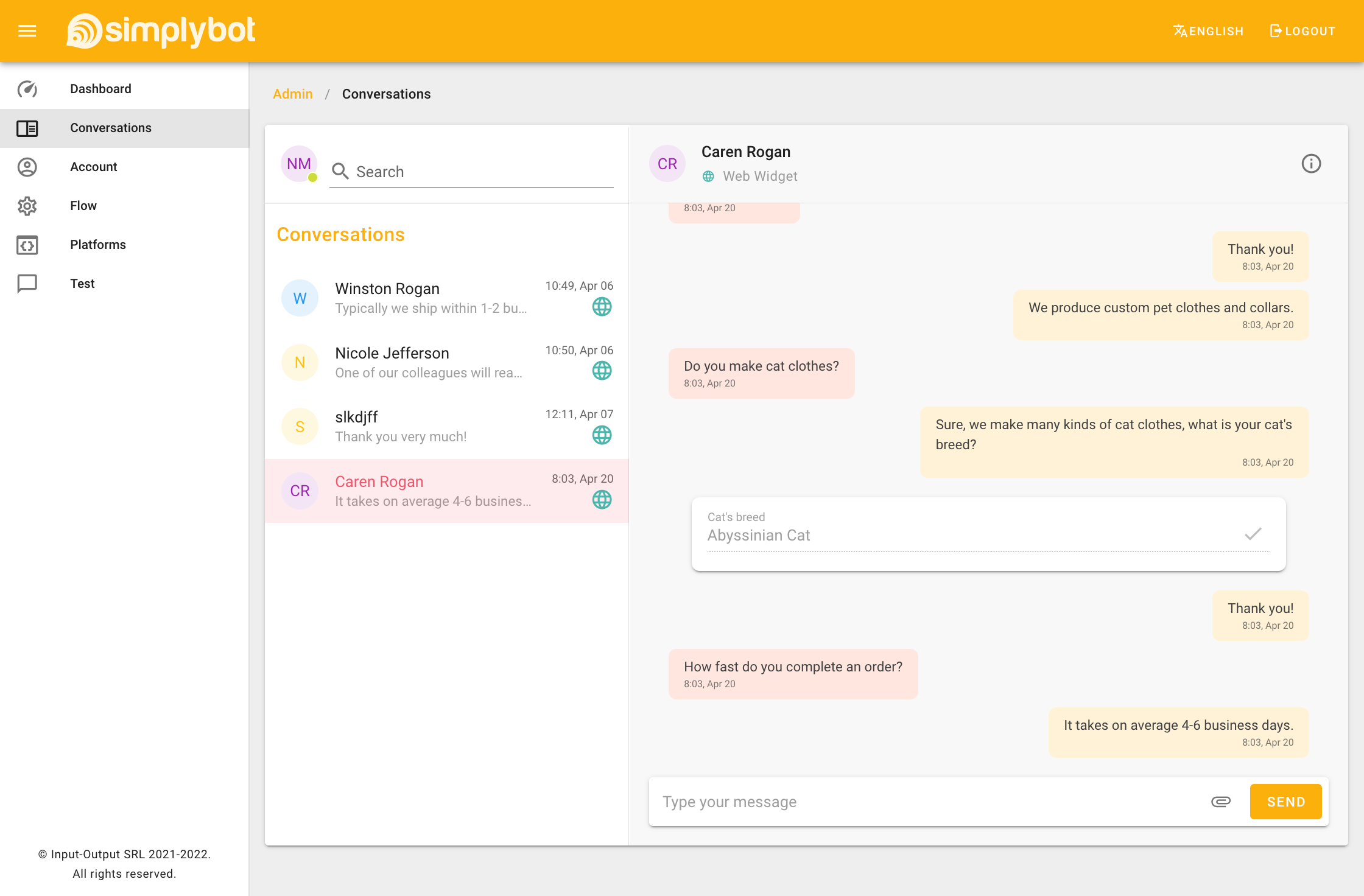Open Flow from sidebar
Image resolution: width=1364 pixels, height=896 pixels.
124,206
